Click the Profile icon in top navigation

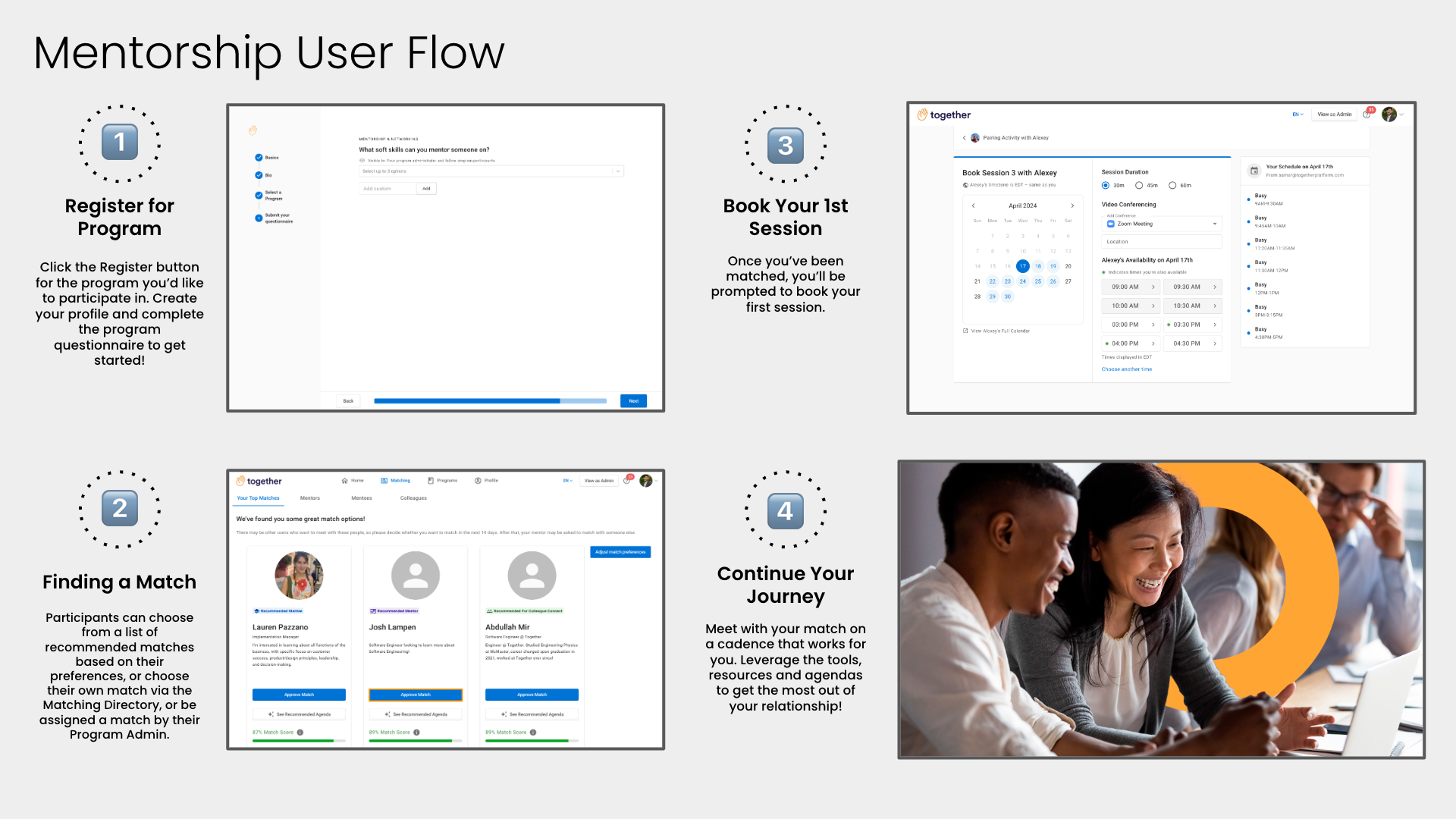point(478,481)
